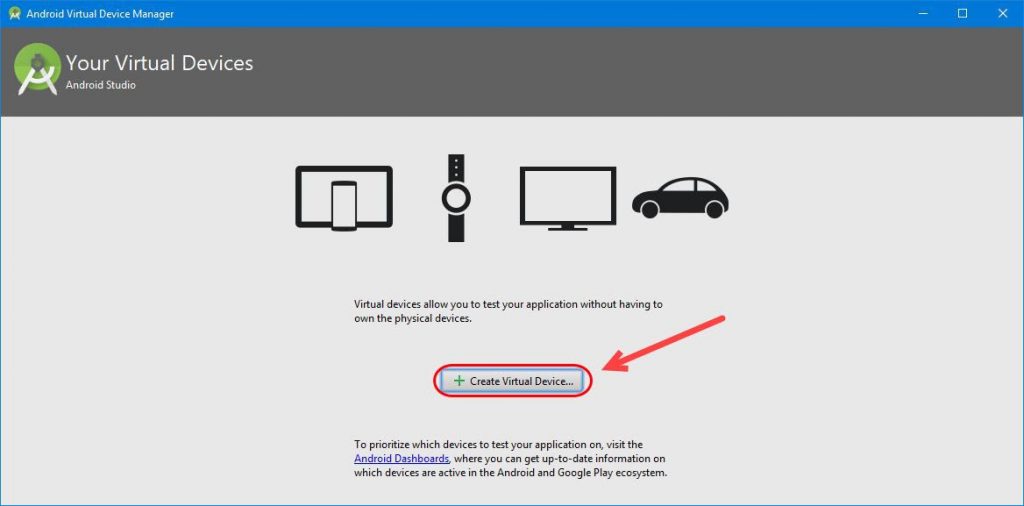Click the small app icon in title bar

tap(15, 13)
